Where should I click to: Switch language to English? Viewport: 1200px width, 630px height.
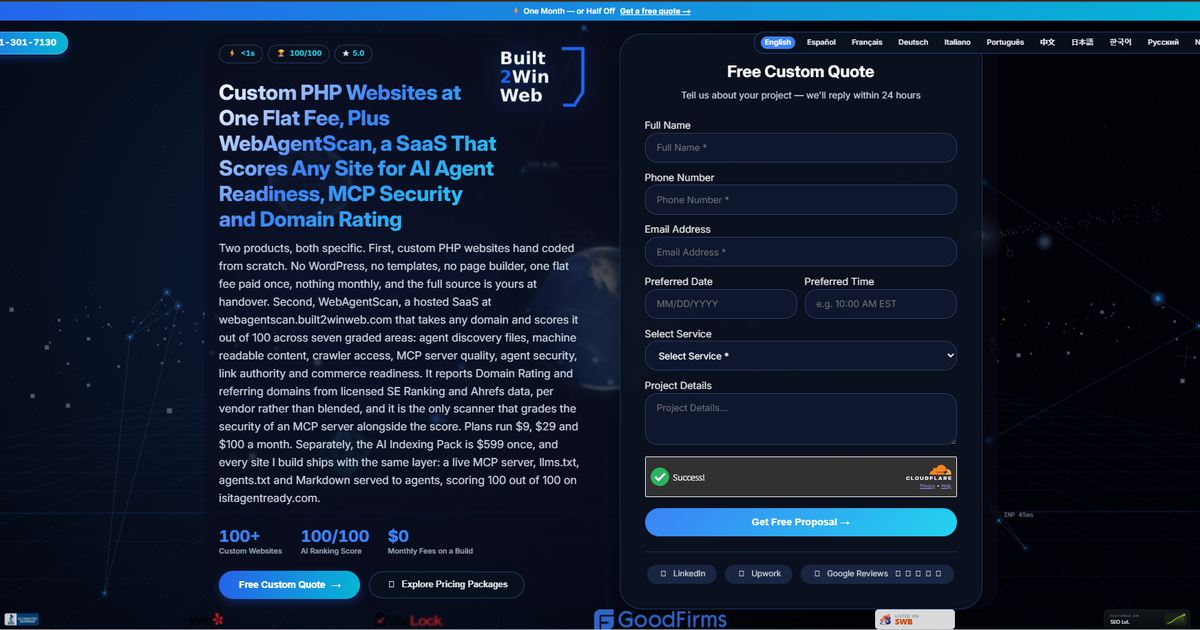point(777,42)
